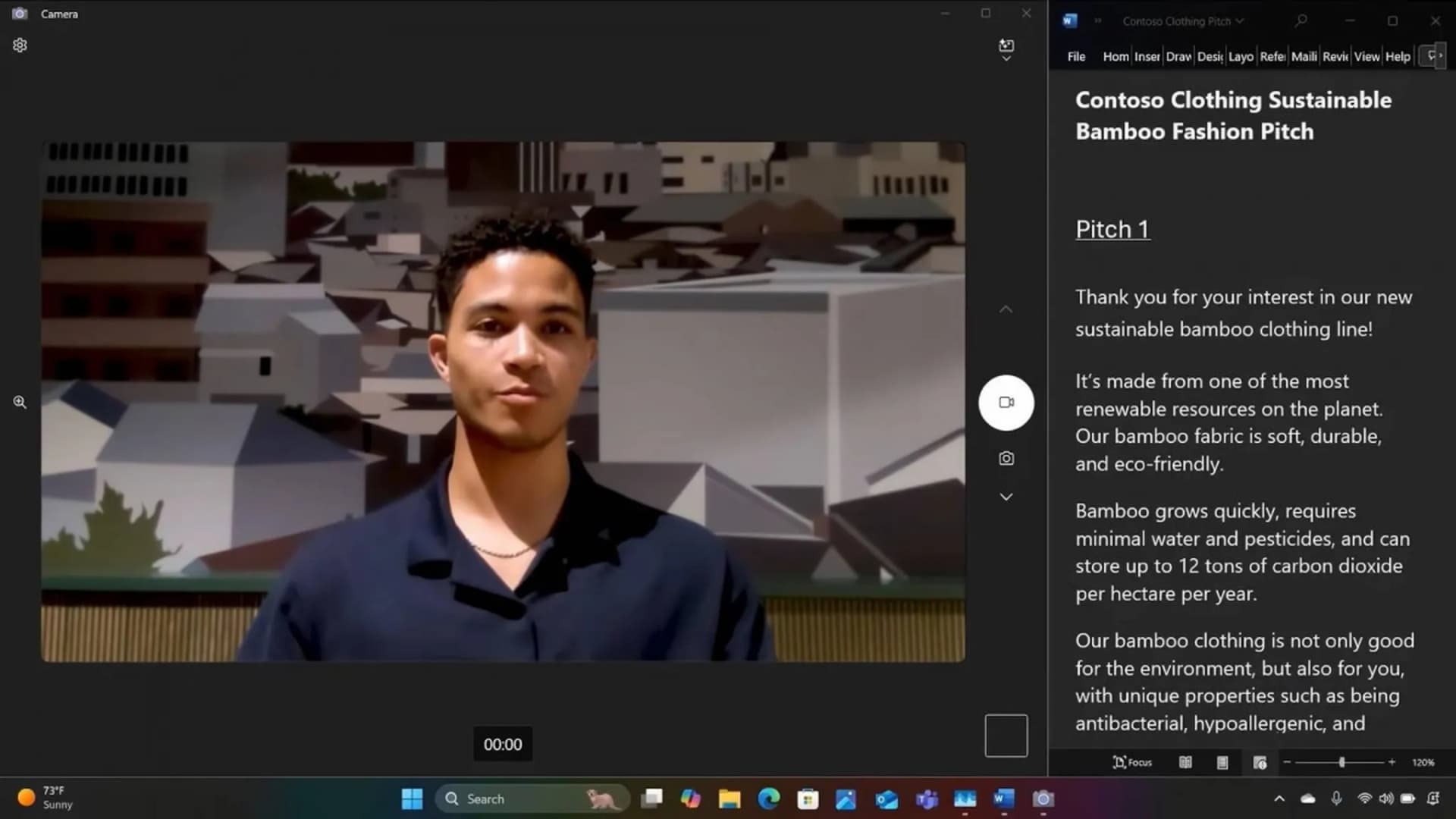Select the import media icon in Camera
The height and width of the screenshot is (819, 1456).
point(1006,46)
